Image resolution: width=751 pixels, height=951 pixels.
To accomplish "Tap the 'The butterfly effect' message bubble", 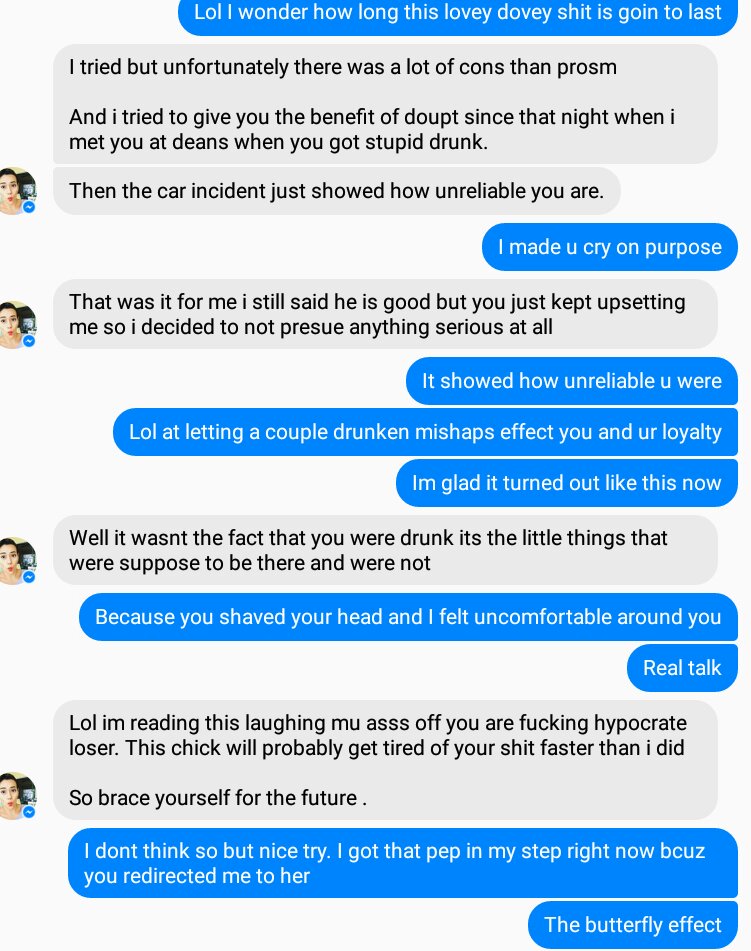I will pyautogui.click(x=633, y=925).
